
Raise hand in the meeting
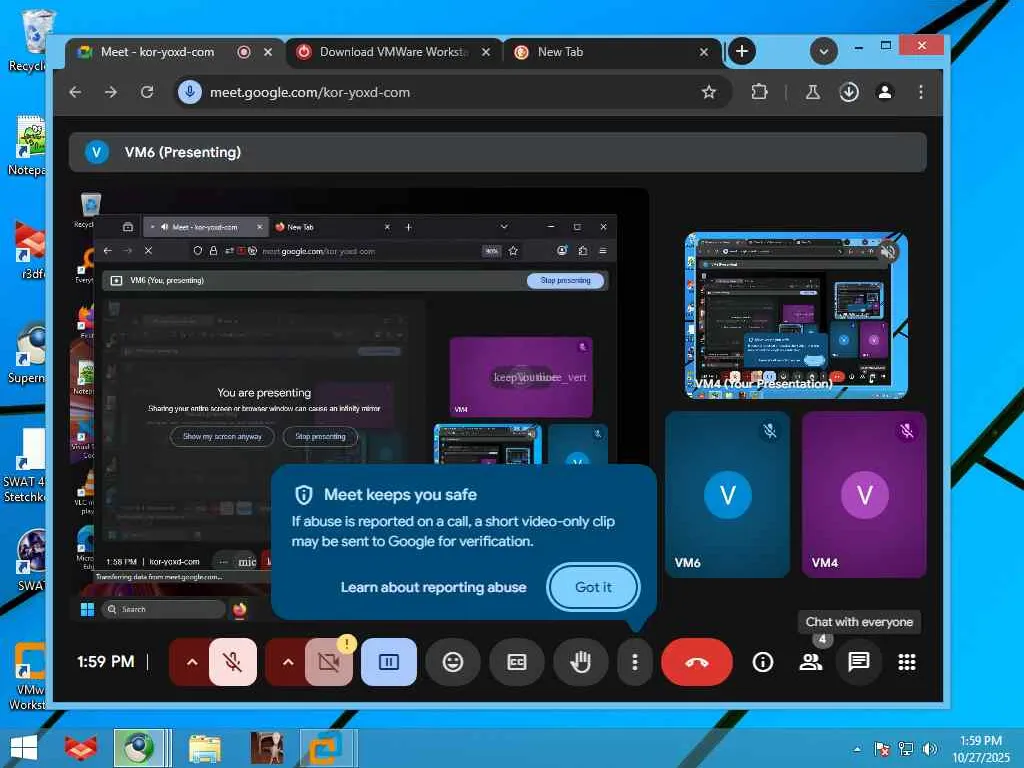point(580,662)
